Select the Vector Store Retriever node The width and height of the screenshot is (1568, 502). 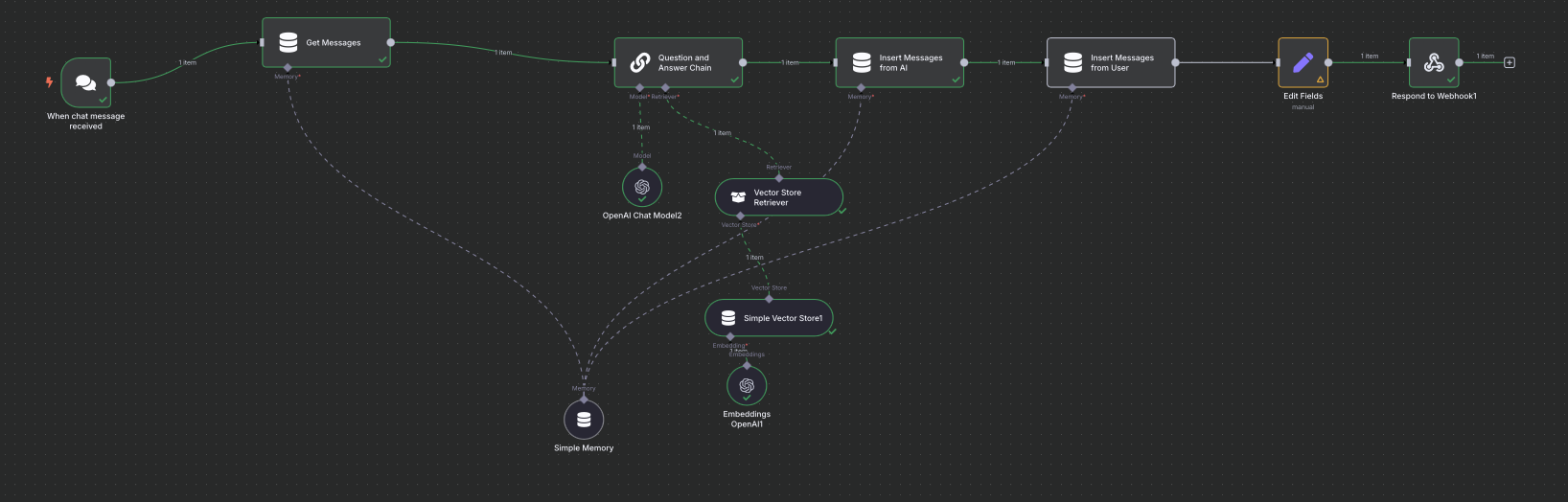(779, 197)
